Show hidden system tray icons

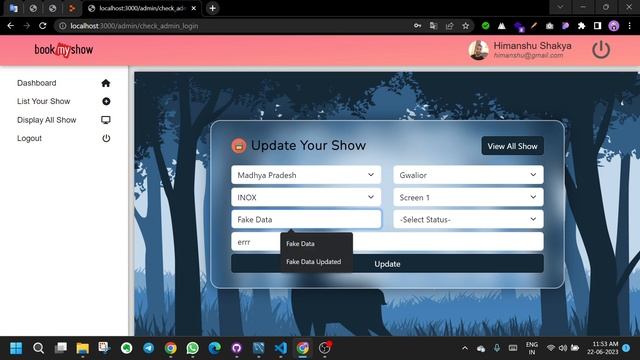click(464, 348)
